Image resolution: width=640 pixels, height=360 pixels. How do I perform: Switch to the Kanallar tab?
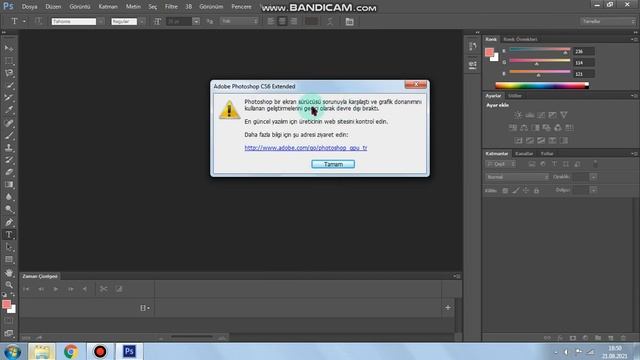click(524, 154)
